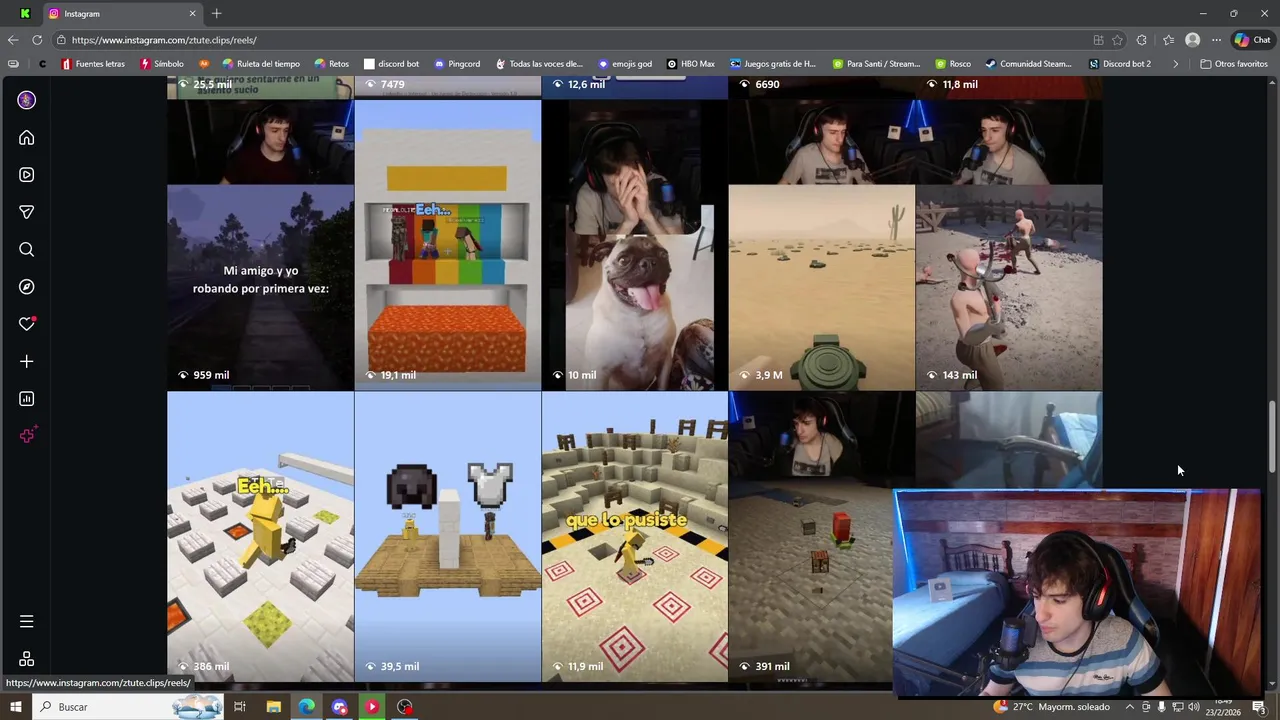Open Otros favoritos folder

pos(1234,64)
